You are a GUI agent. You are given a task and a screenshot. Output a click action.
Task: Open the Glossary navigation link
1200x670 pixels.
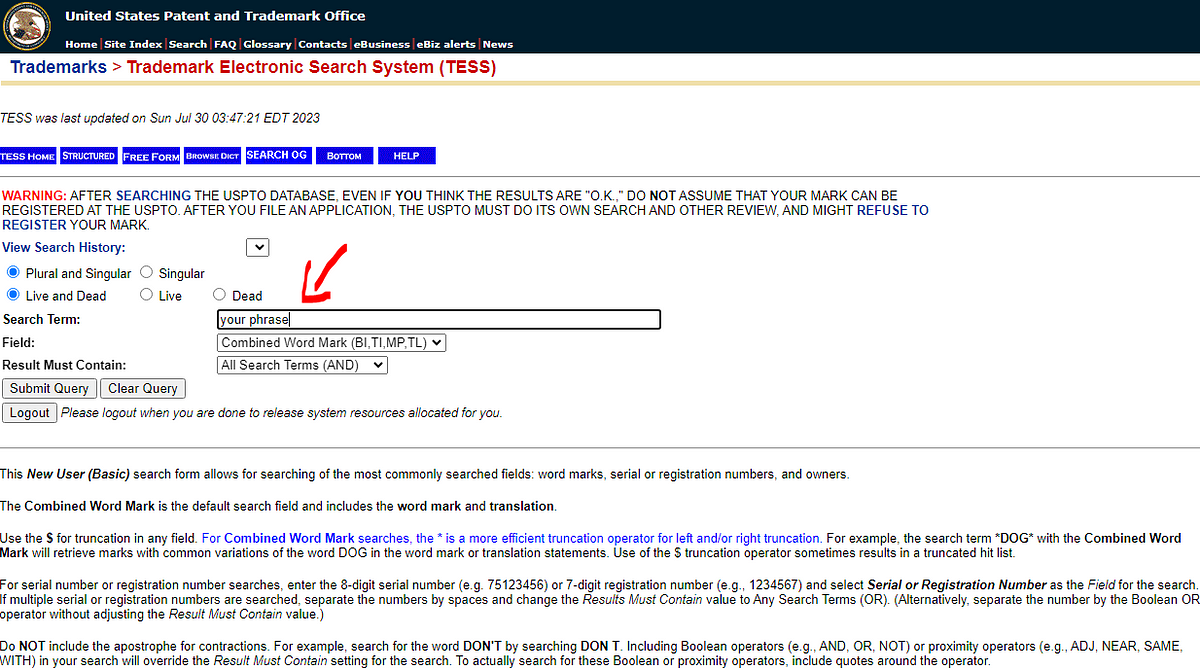pos(267,44)
